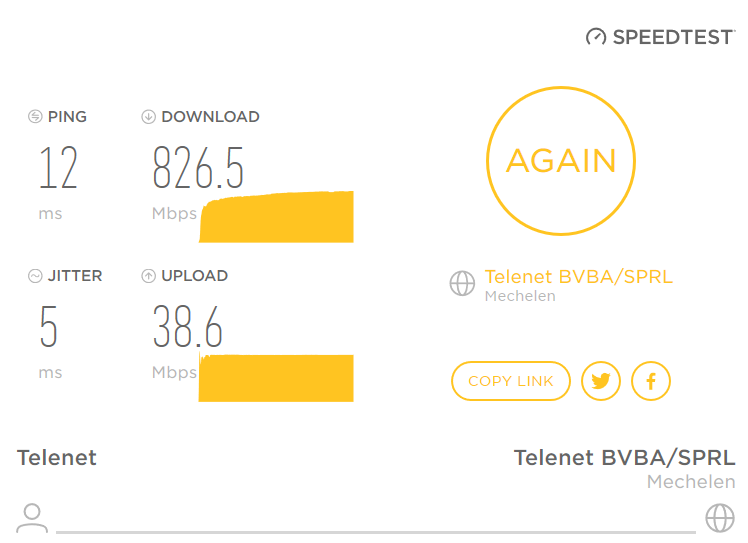Share result on Facebook

(651, 381)
